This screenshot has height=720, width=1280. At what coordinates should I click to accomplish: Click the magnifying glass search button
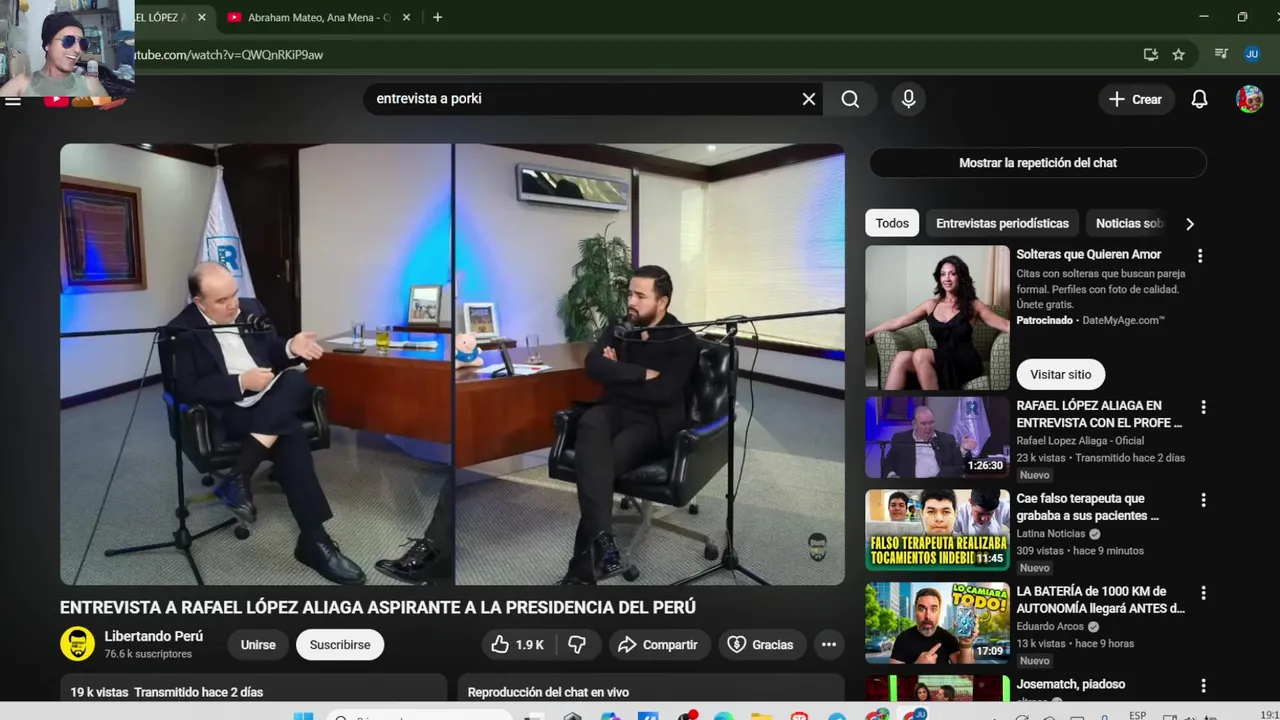tap(850, 99)
